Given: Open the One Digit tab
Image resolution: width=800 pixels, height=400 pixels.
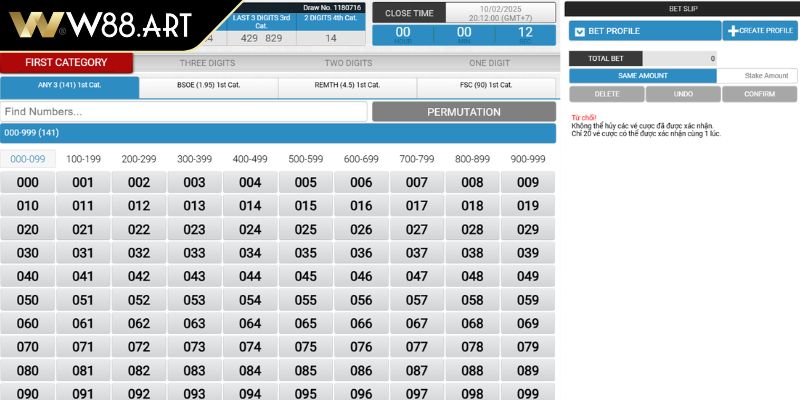Looking at the screenshot, I should pyautogui.click(x=489, y=63).
